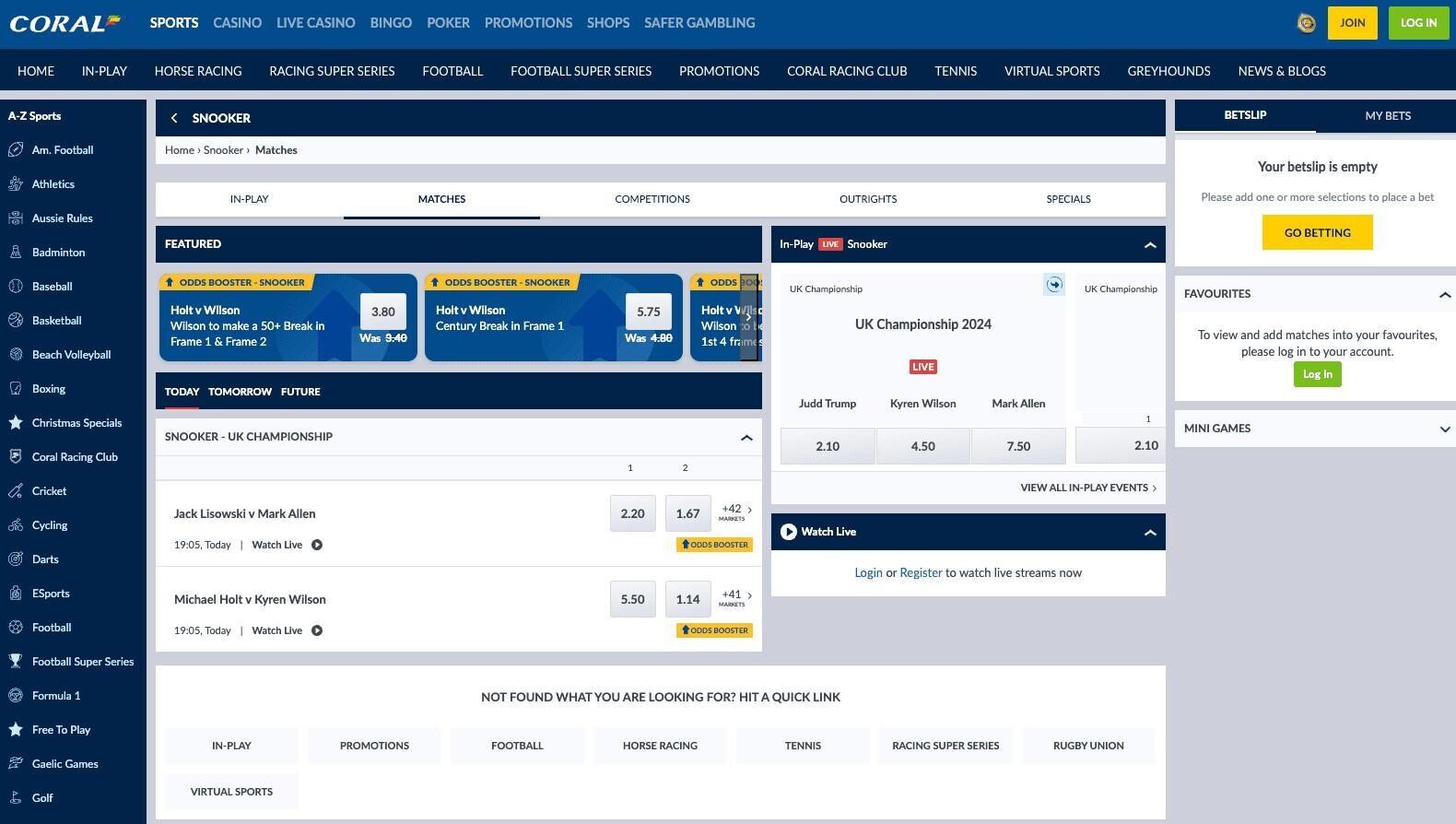Click Odds Booster badge under Lisowski match

[714, 545]
